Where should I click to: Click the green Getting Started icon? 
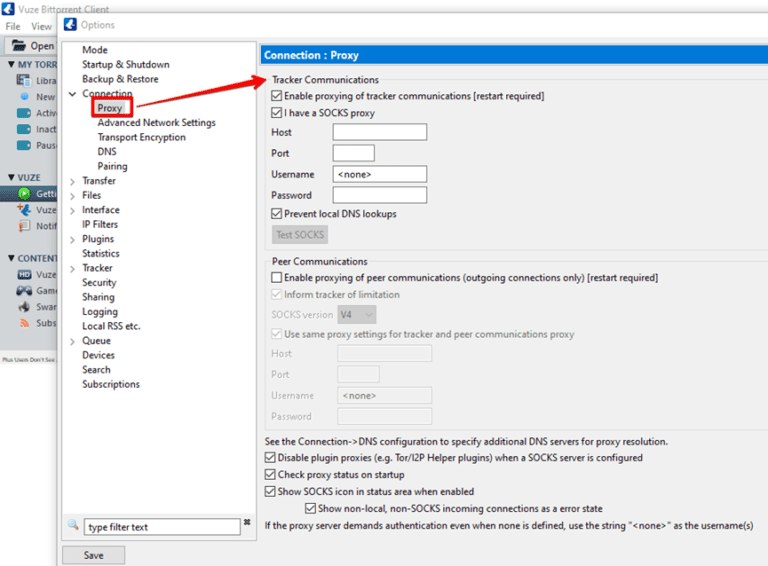coord(24,193)
